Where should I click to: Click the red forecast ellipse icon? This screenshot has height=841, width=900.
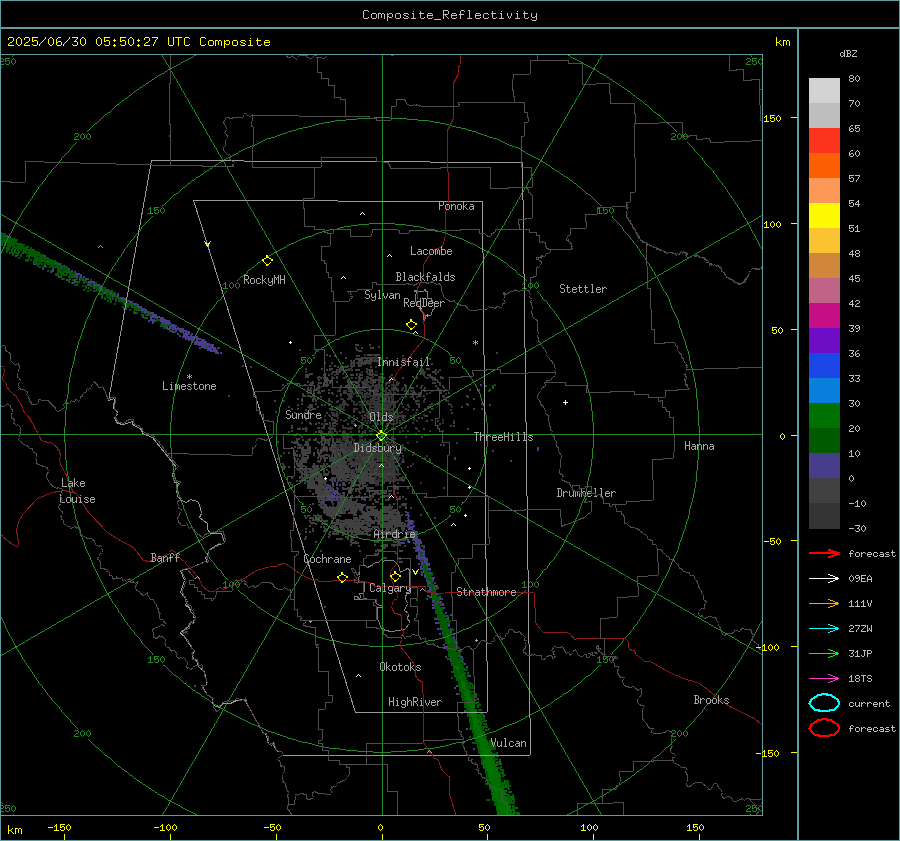[x=824, y=728]
